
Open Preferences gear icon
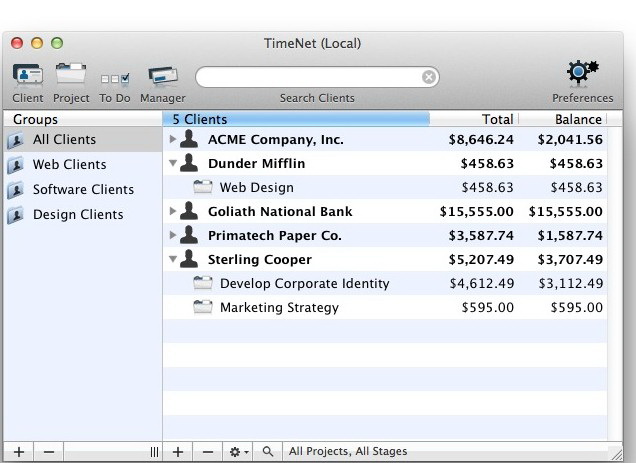[582, 73]
